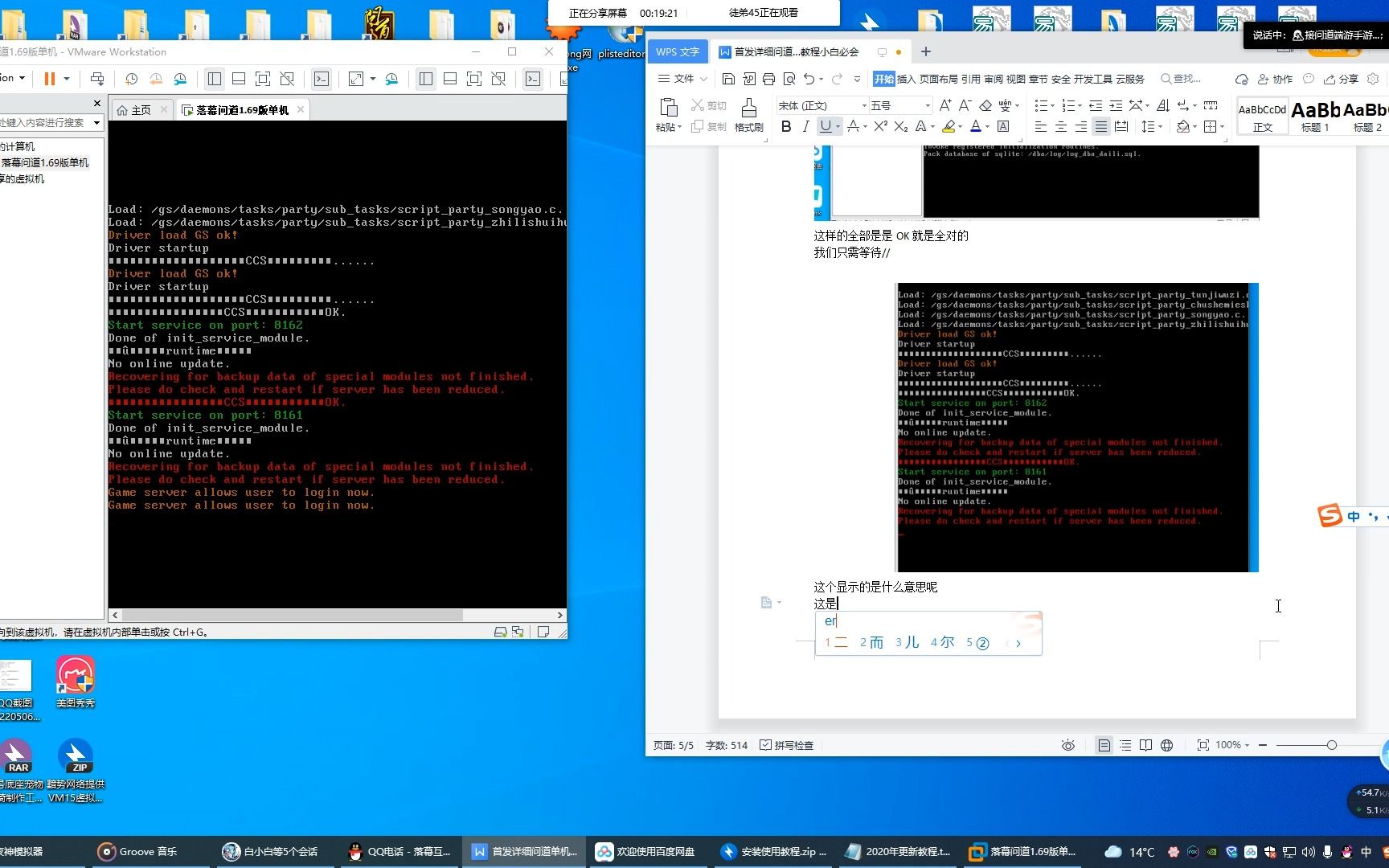Apply text highlight color
Viewport: 1389px width, 868px height.
coord(949,126)
